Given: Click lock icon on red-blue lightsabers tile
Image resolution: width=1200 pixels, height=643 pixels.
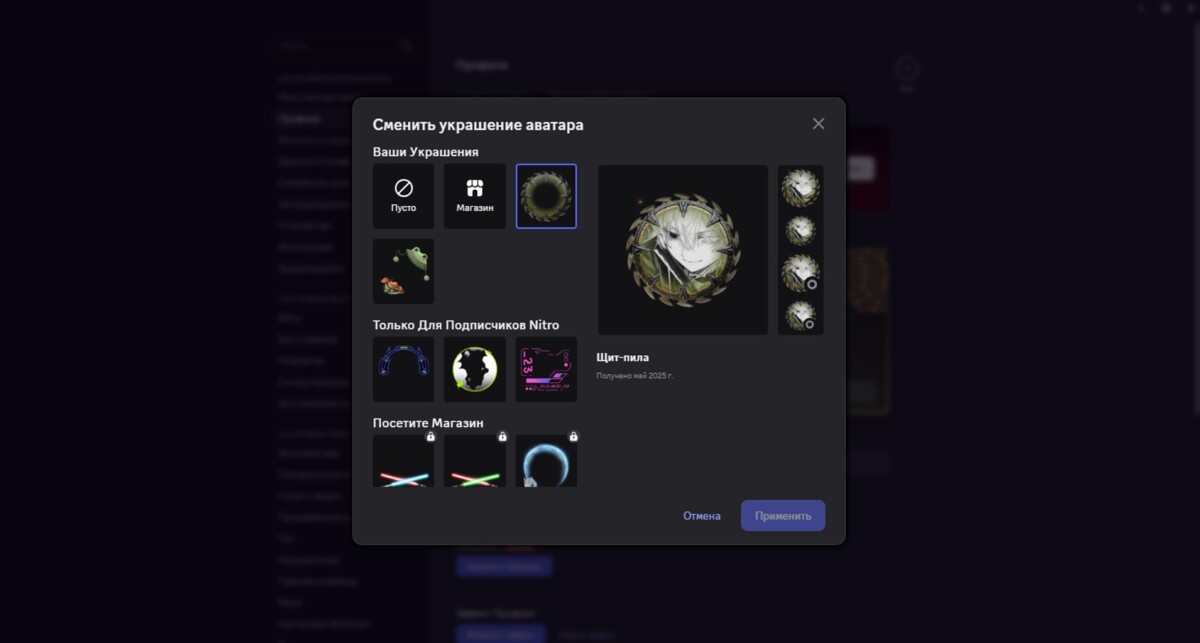Looking at the screenshot, I should pyautogui.click(x=431, y=437).
